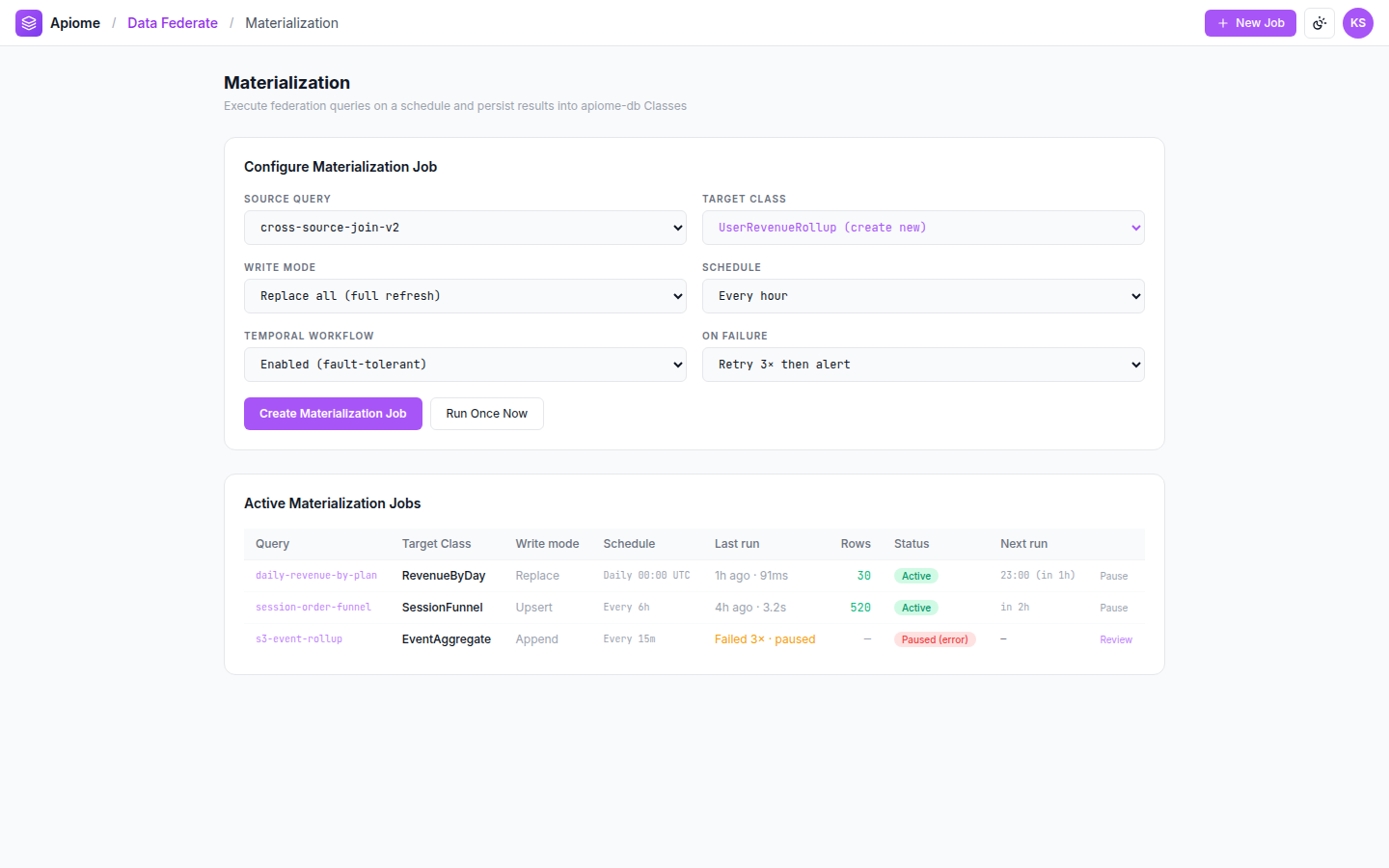1389x868 pixels.
Task: Open the KS user avatar menu
Action: pyautogui.click(x=1358, y=23)
